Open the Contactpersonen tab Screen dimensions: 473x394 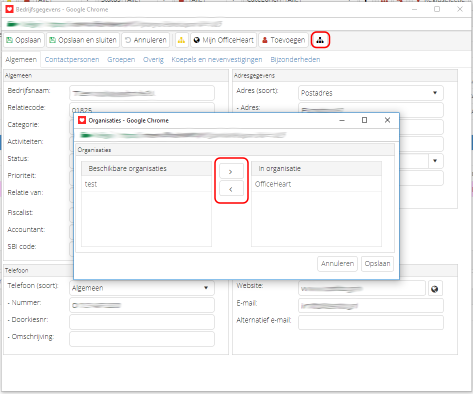(72, 60)
